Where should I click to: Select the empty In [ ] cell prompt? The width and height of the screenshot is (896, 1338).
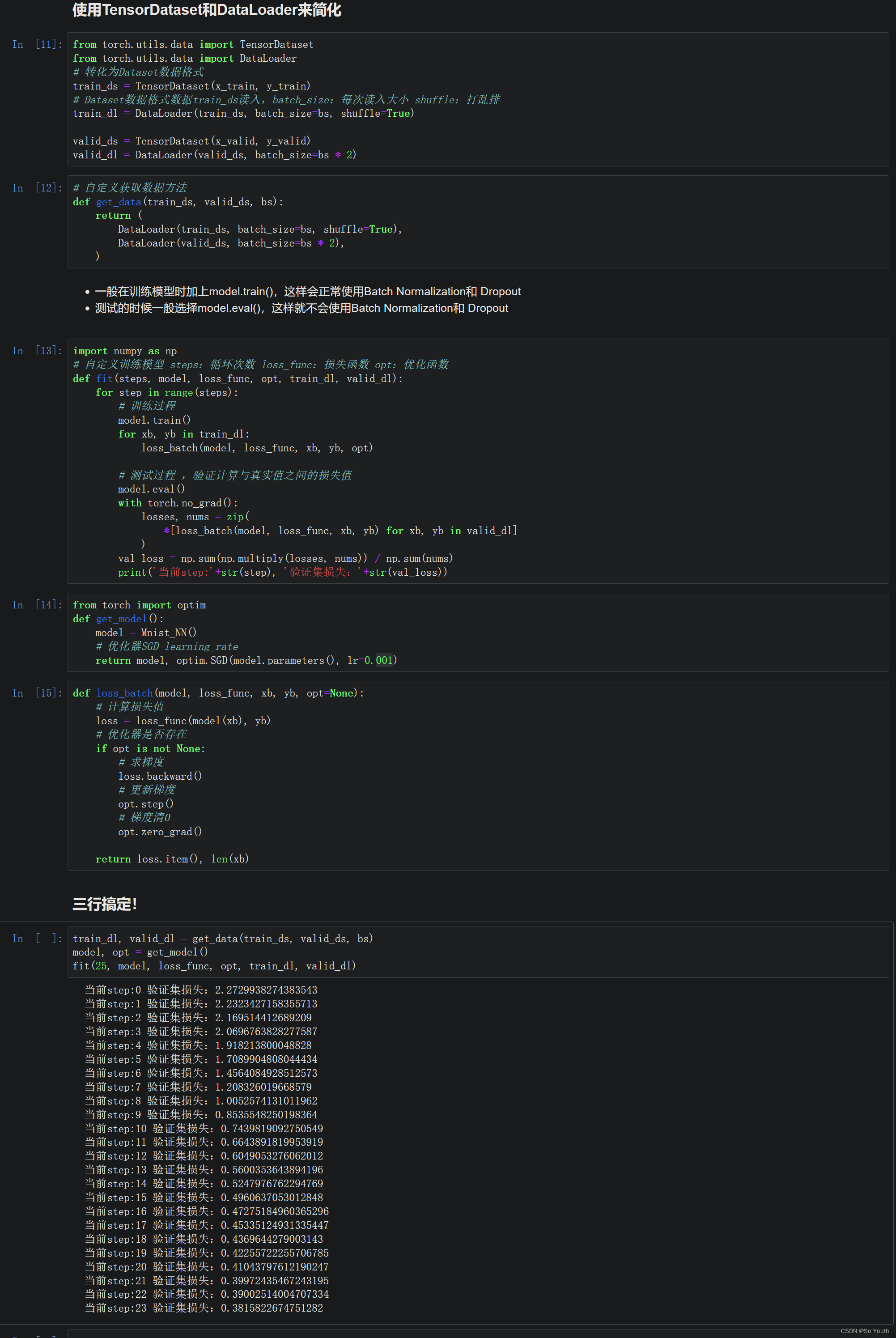click(37, 939)
